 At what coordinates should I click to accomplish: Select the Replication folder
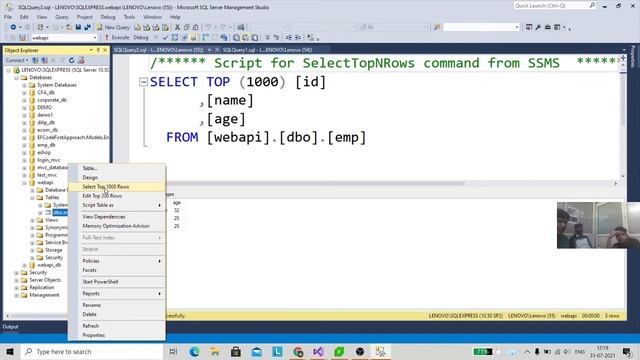[x=41, y=287]
